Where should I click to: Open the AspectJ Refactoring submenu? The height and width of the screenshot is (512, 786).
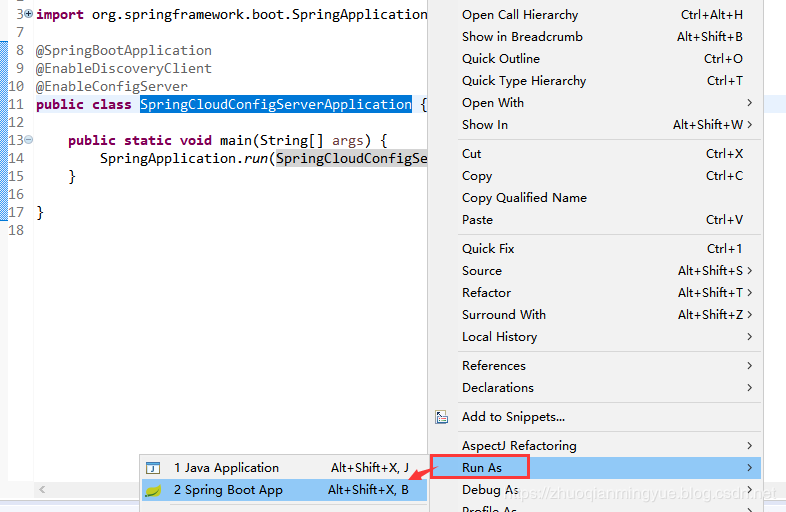pyautogui.click(x=596, y=446)
